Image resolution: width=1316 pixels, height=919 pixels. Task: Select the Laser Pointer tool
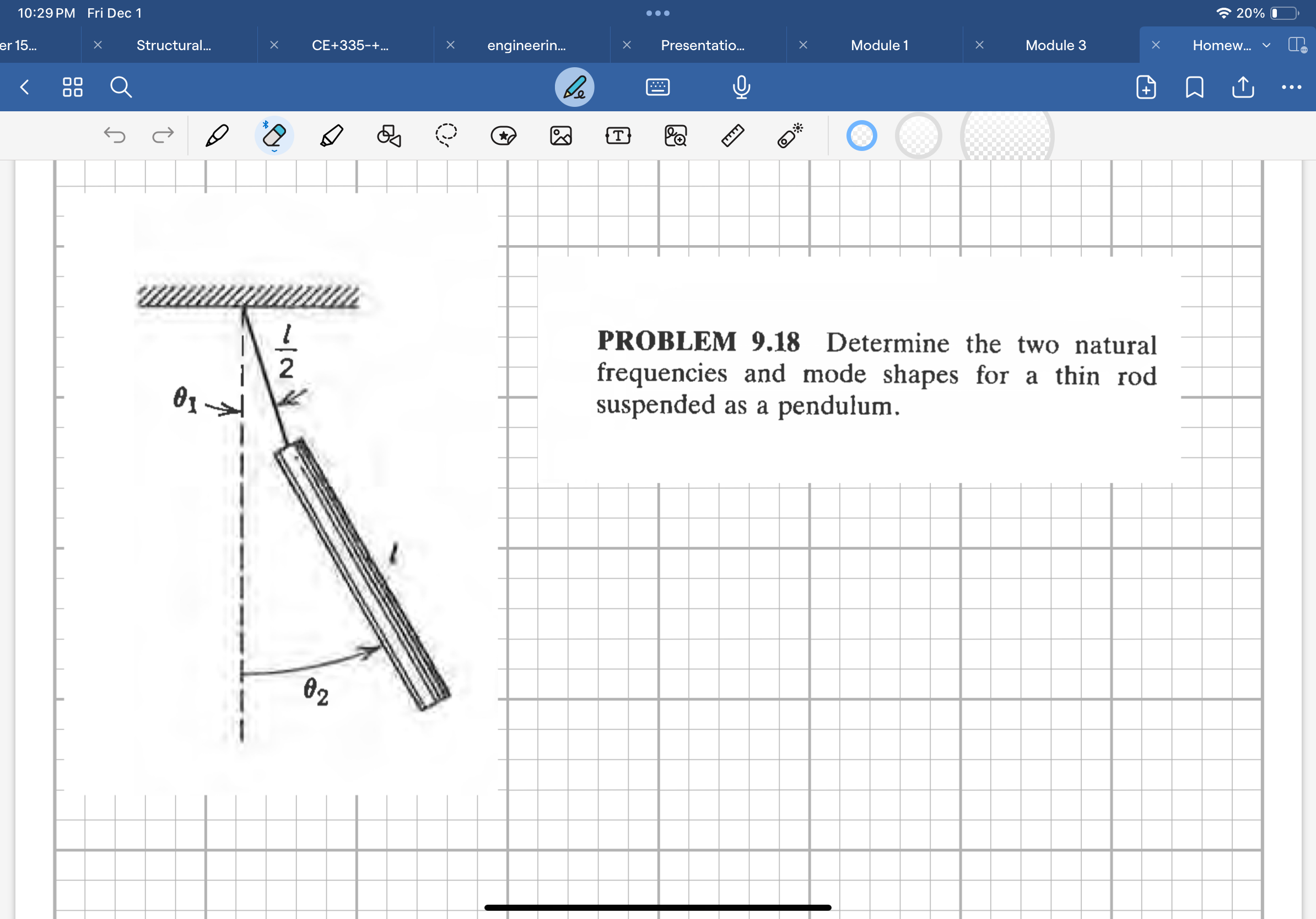point(790,136)
